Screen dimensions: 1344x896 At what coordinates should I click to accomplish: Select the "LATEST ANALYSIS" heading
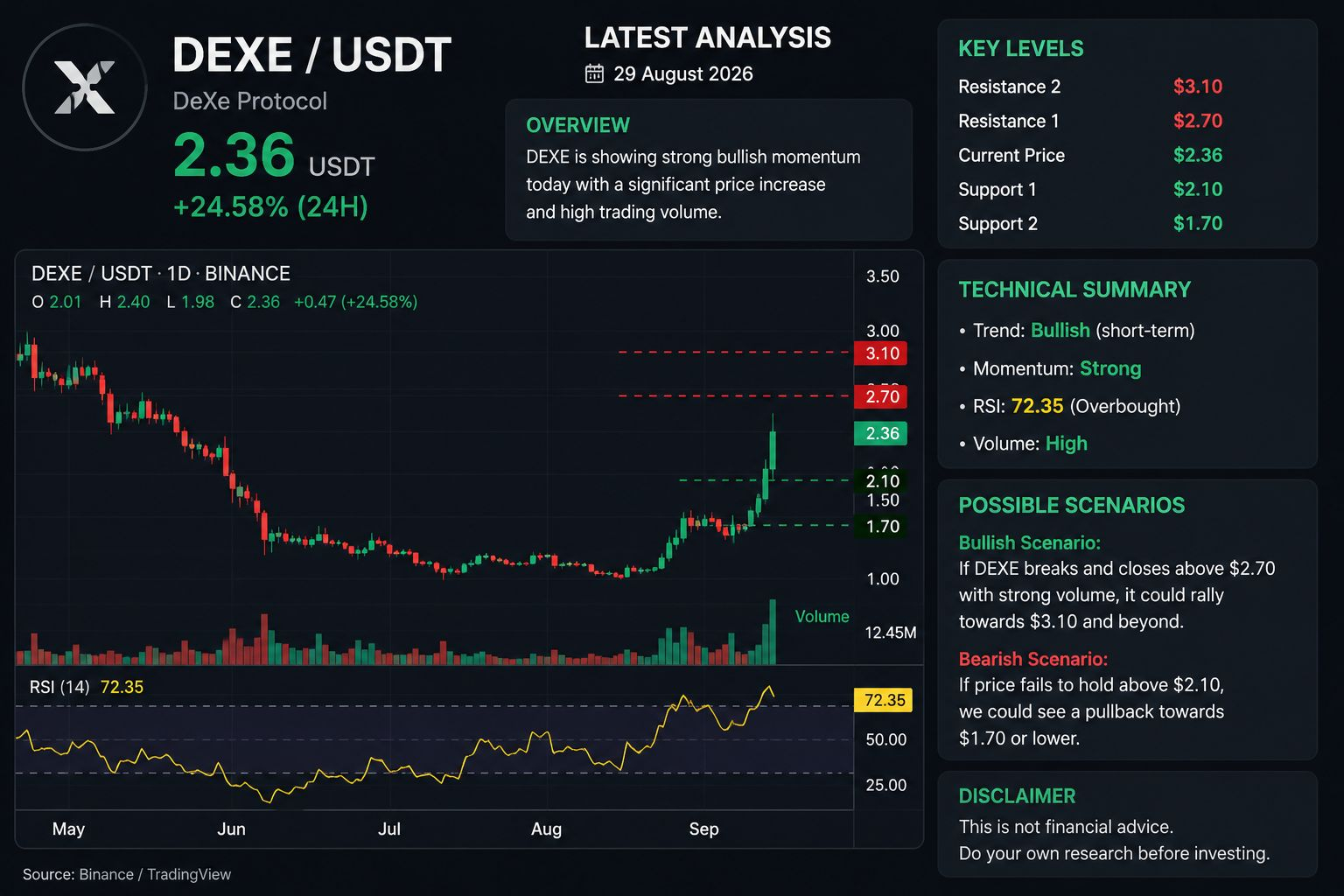(708, 38)
